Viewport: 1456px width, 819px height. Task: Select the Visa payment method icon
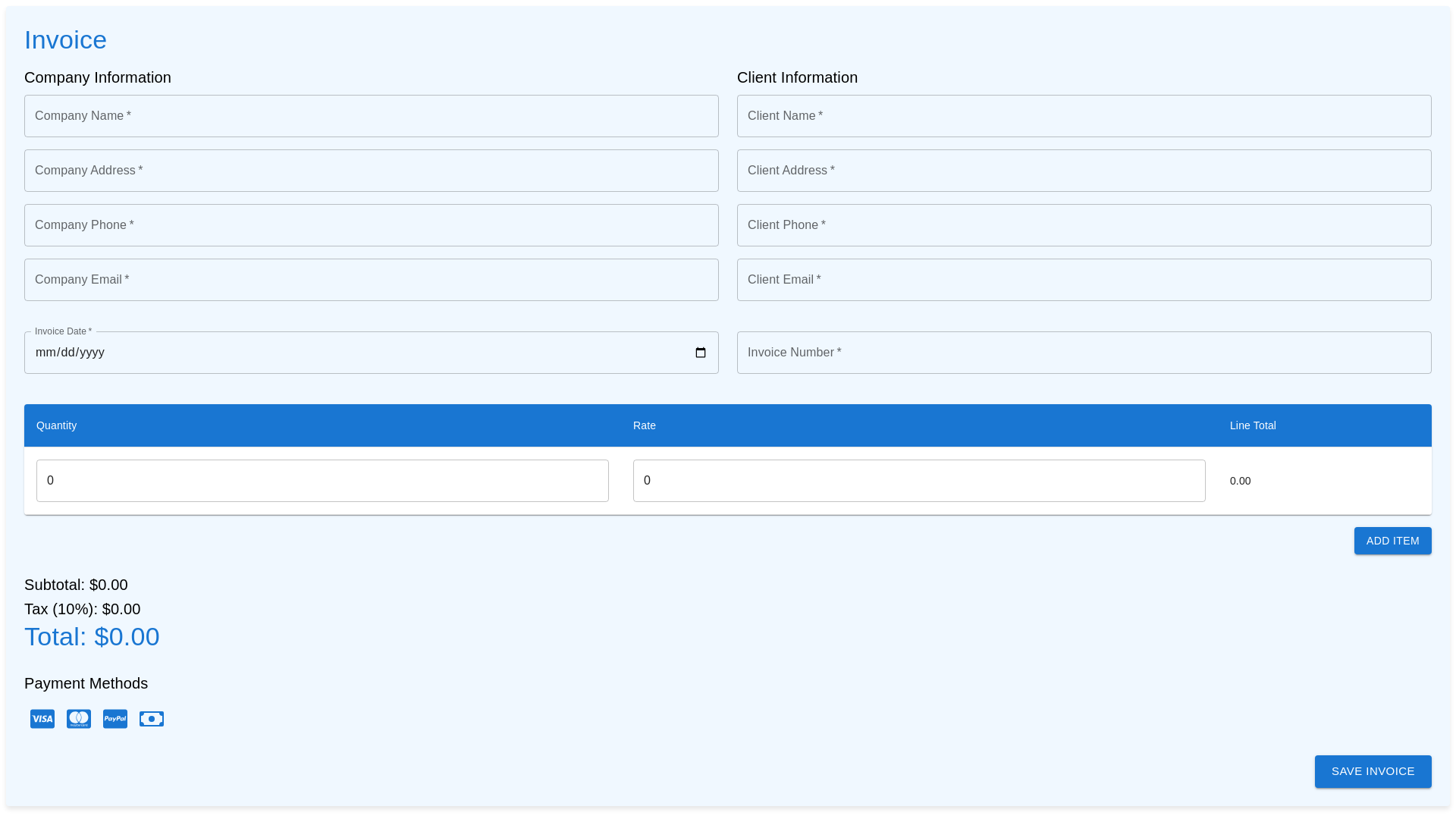42,718
